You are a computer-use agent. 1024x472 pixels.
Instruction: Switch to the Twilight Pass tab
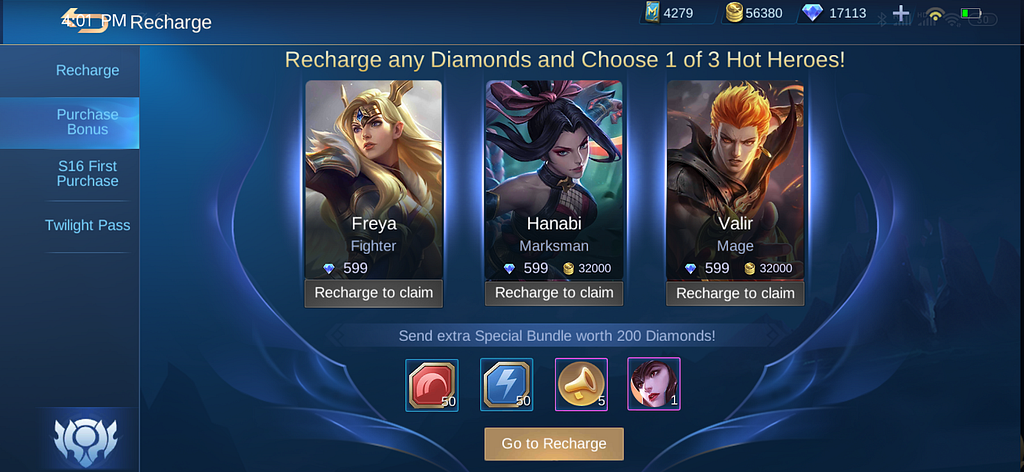click(x=88, y=225)
